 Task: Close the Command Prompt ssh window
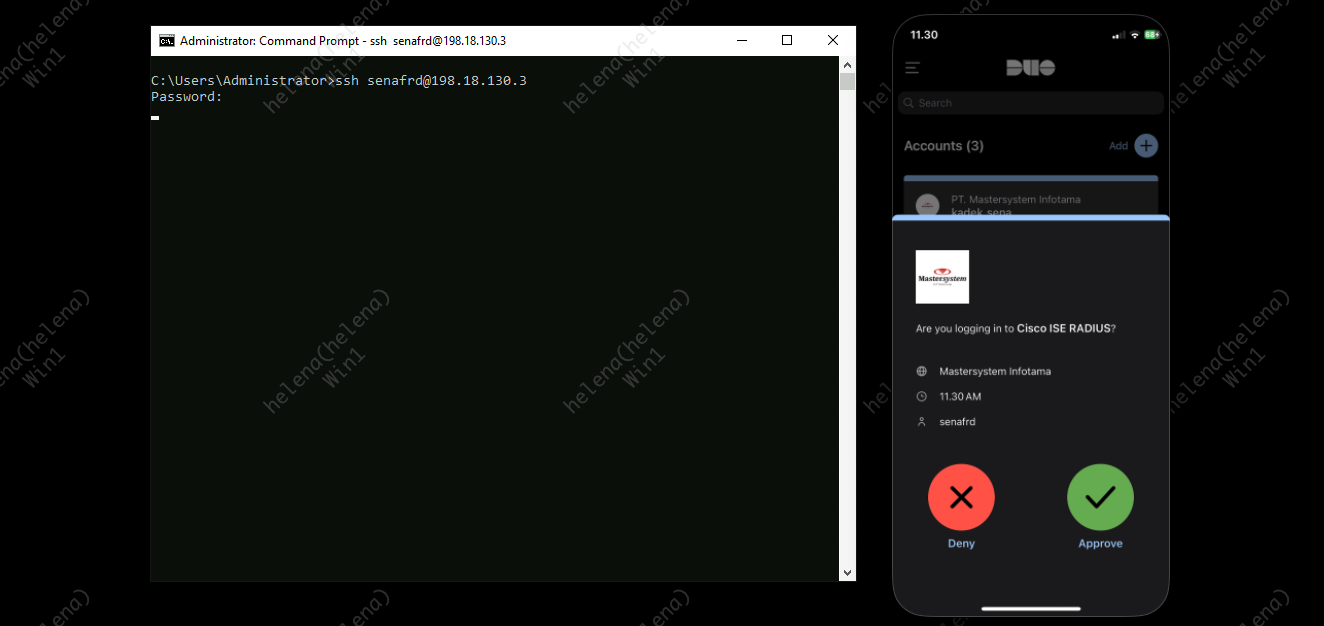[832, 41]
